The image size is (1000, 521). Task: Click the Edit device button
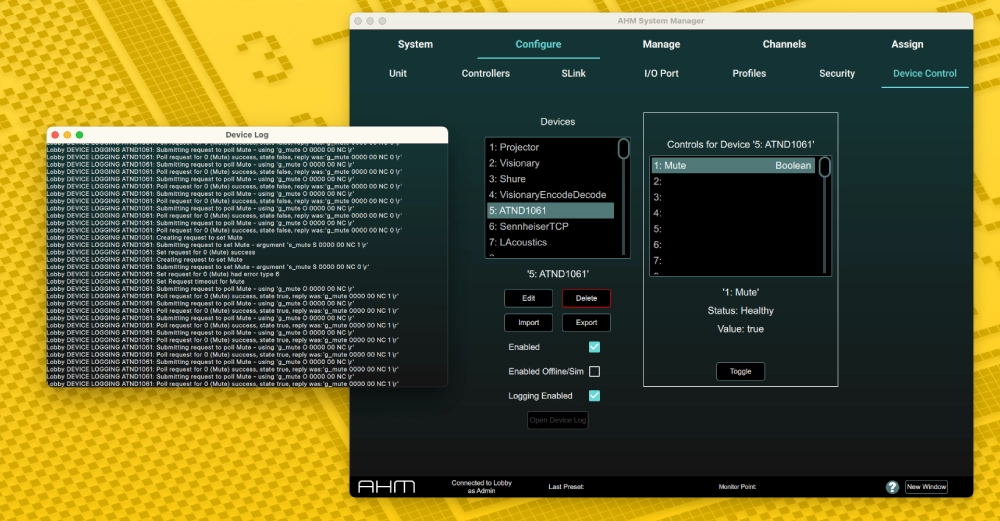point(529,298)
